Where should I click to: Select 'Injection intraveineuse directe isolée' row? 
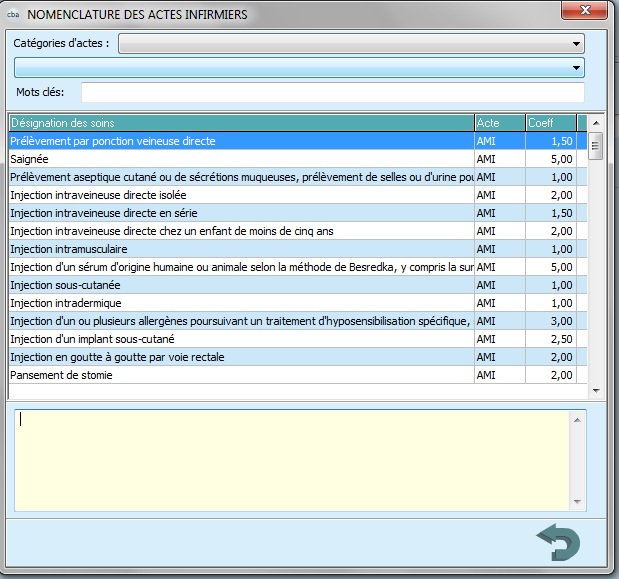pyautogui.click(x=298, y=195)
